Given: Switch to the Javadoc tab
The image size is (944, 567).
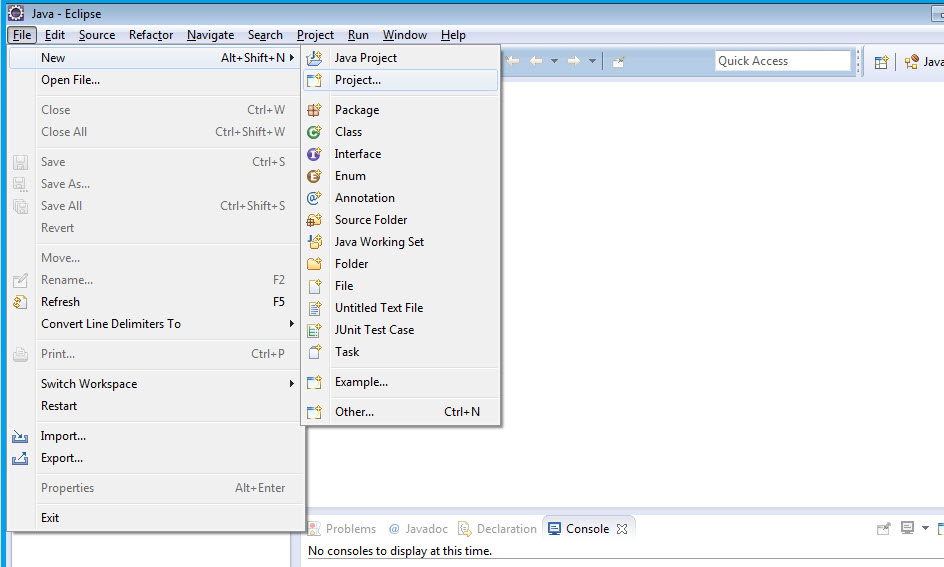Looking at the screenshot, I should tap(418, 529).
